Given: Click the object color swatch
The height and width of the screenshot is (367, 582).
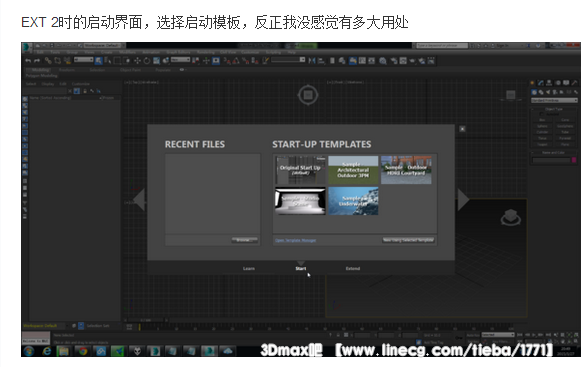Looking at the screenshot, I should click(574, 160).
